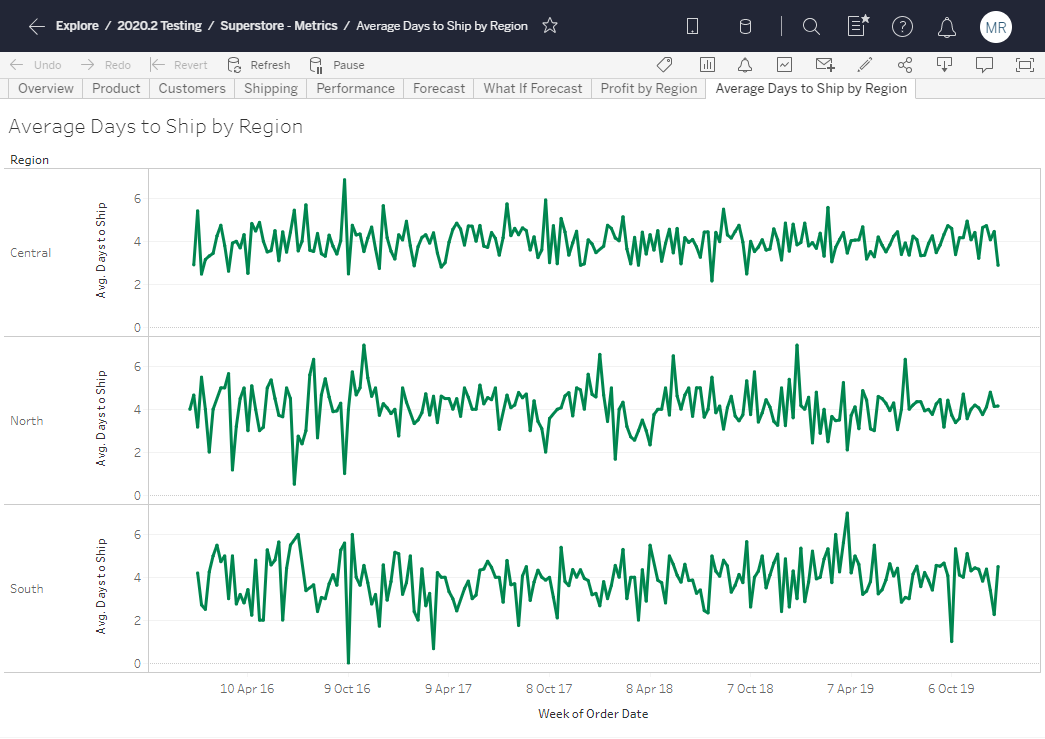Open the search magnifier
This screenshot has height=739, width=1045.
pyautogui.click(x=811, y=27)
